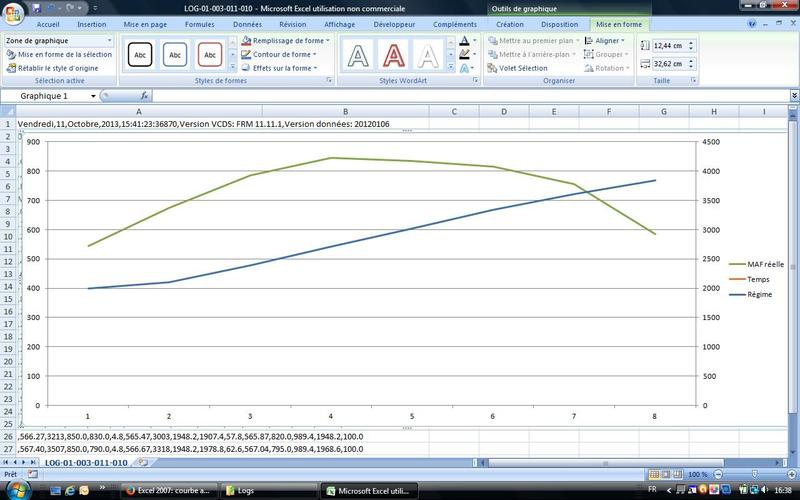The width and height of the screenshot is (800, 500).
Task: Expand the Zone de graphique element dropdown
Action: (109, 41)
